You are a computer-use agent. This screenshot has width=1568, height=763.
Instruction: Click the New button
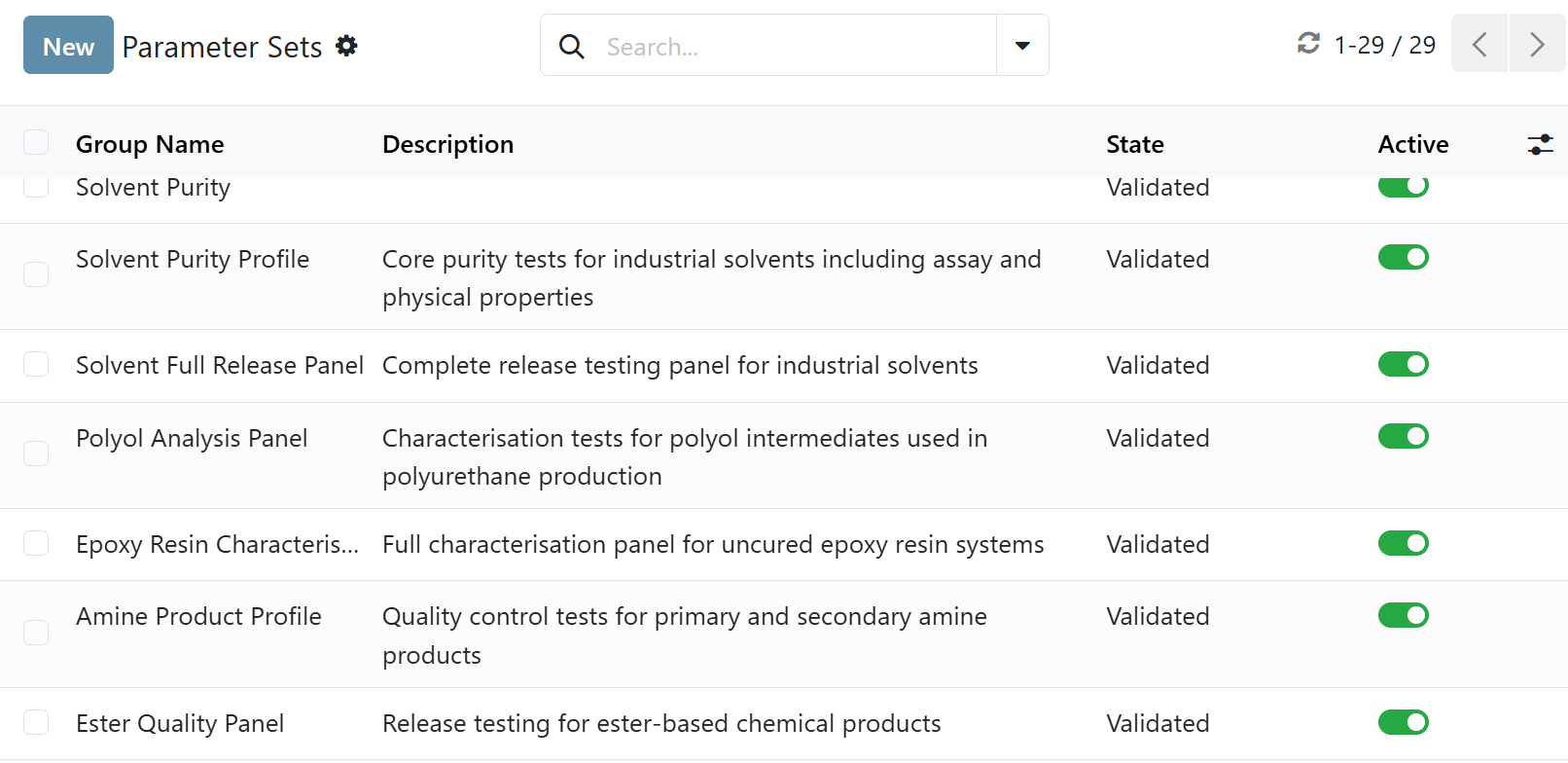click(x=68, y=46)
